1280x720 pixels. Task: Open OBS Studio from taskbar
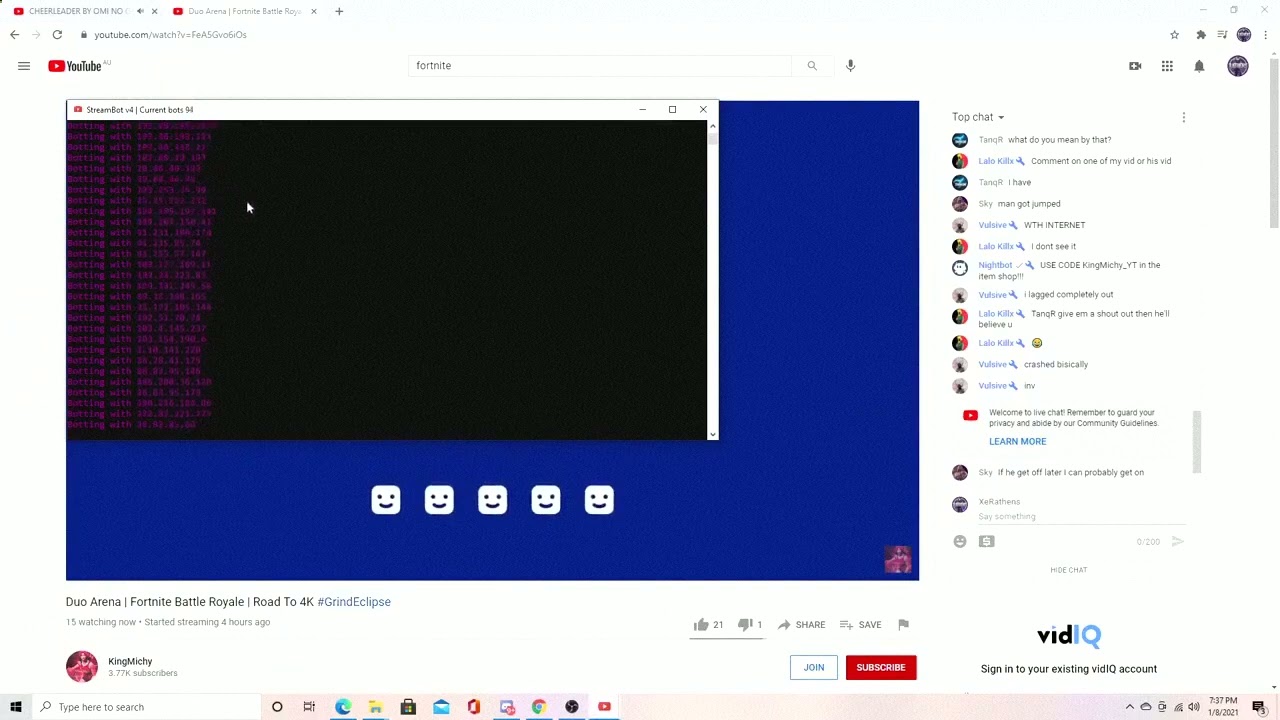[572, 707]
